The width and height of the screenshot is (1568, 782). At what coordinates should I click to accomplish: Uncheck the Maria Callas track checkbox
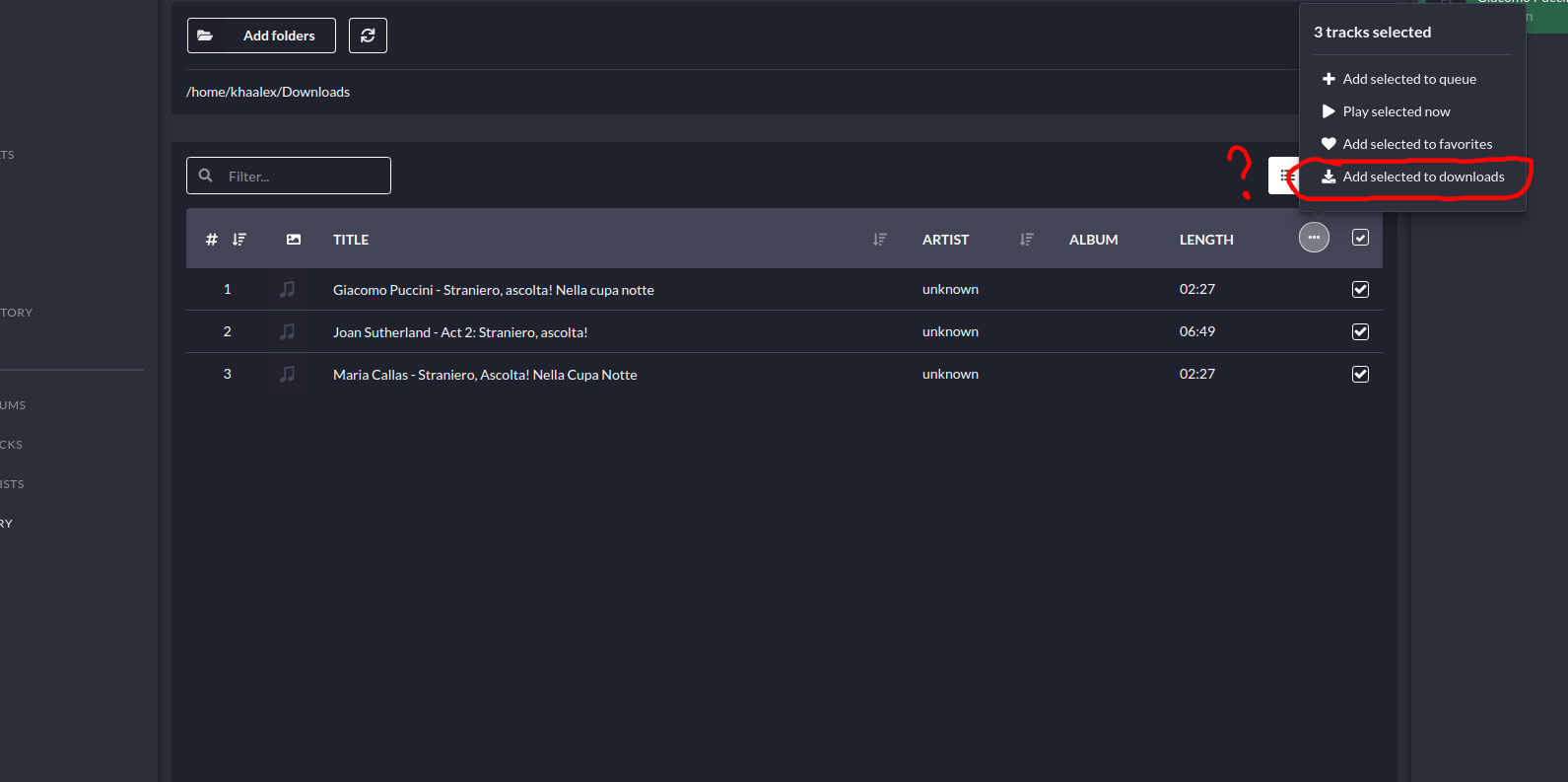click(x=1360, y=374)
